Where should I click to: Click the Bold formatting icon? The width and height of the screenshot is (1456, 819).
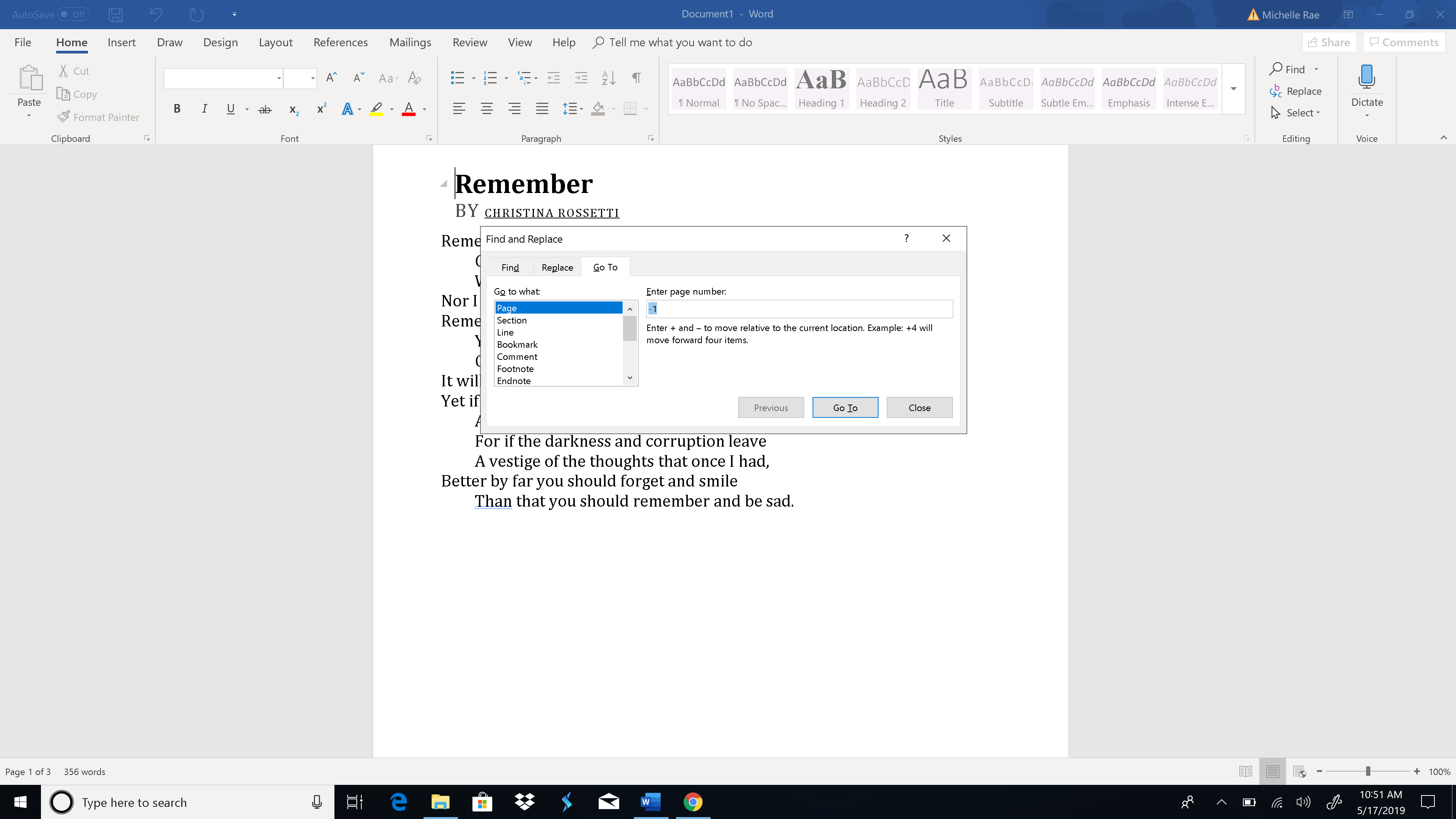point(176,109)
